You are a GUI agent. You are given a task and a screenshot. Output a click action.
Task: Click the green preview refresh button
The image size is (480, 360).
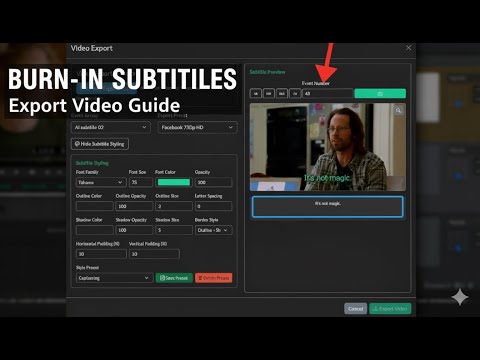380,94
